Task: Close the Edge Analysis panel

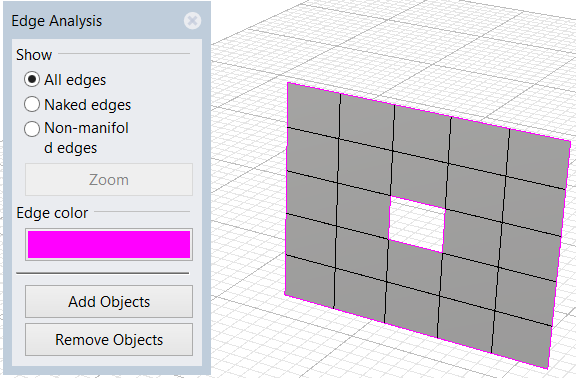Action: [x=192, y=21]
